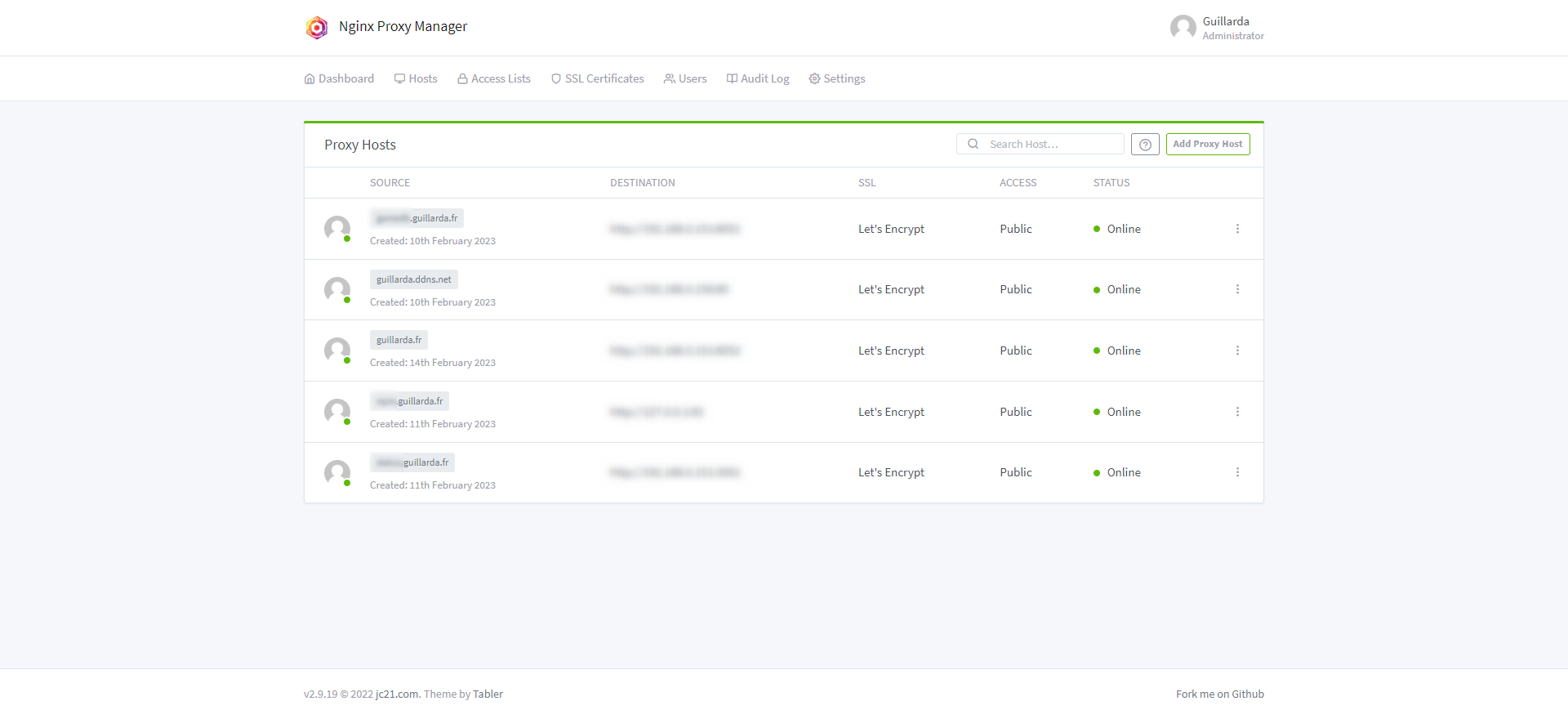
Task: Click the help question mark button
Action: pyautogui.click(x=1145, y=145)
